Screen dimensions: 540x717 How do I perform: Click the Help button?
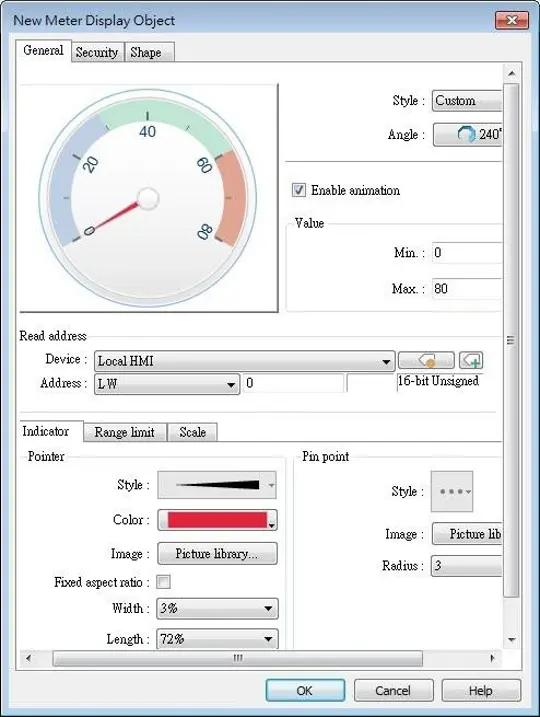pyautogui.click(x=481, y=690)
